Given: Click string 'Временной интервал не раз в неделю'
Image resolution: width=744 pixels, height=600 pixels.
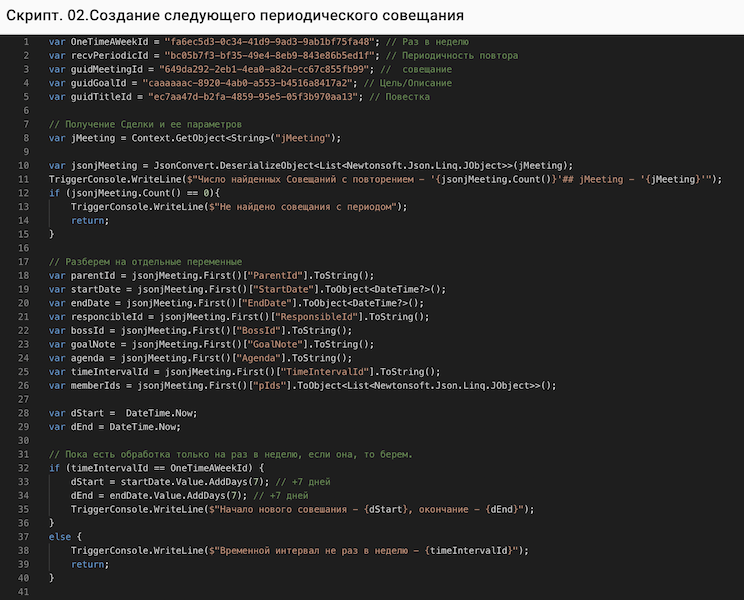Looking at the screenshot, I should click(314, 551).
